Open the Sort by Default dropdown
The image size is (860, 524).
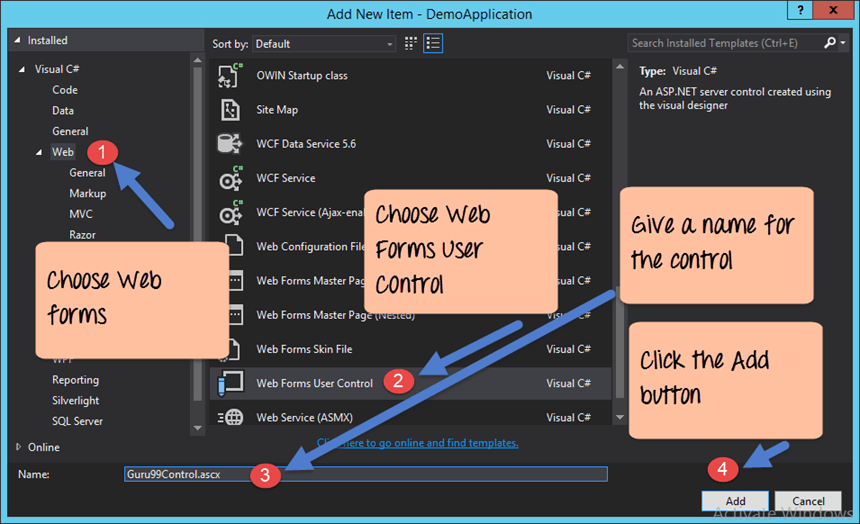pyautogui.click(x=325, y=44)
